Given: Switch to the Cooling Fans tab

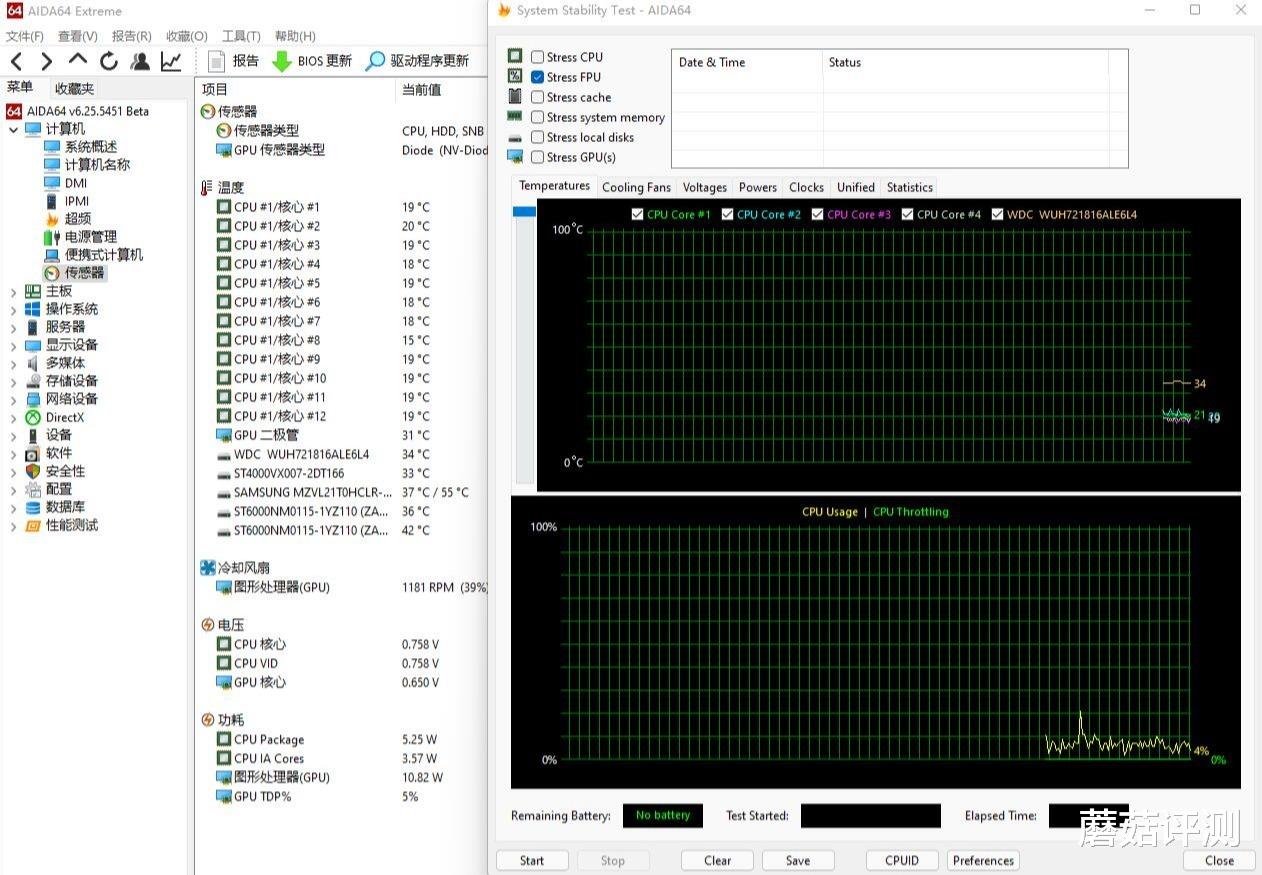Looking at the screenshot, I should tap(636, 187).
